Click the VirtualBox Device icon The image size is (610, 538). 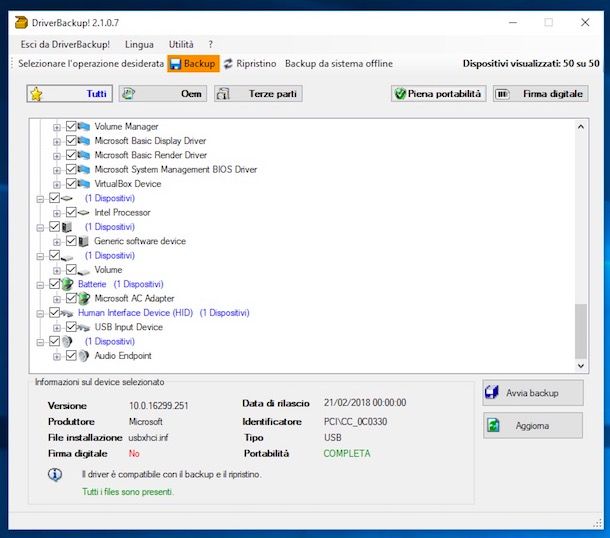(x=84, y=183)
